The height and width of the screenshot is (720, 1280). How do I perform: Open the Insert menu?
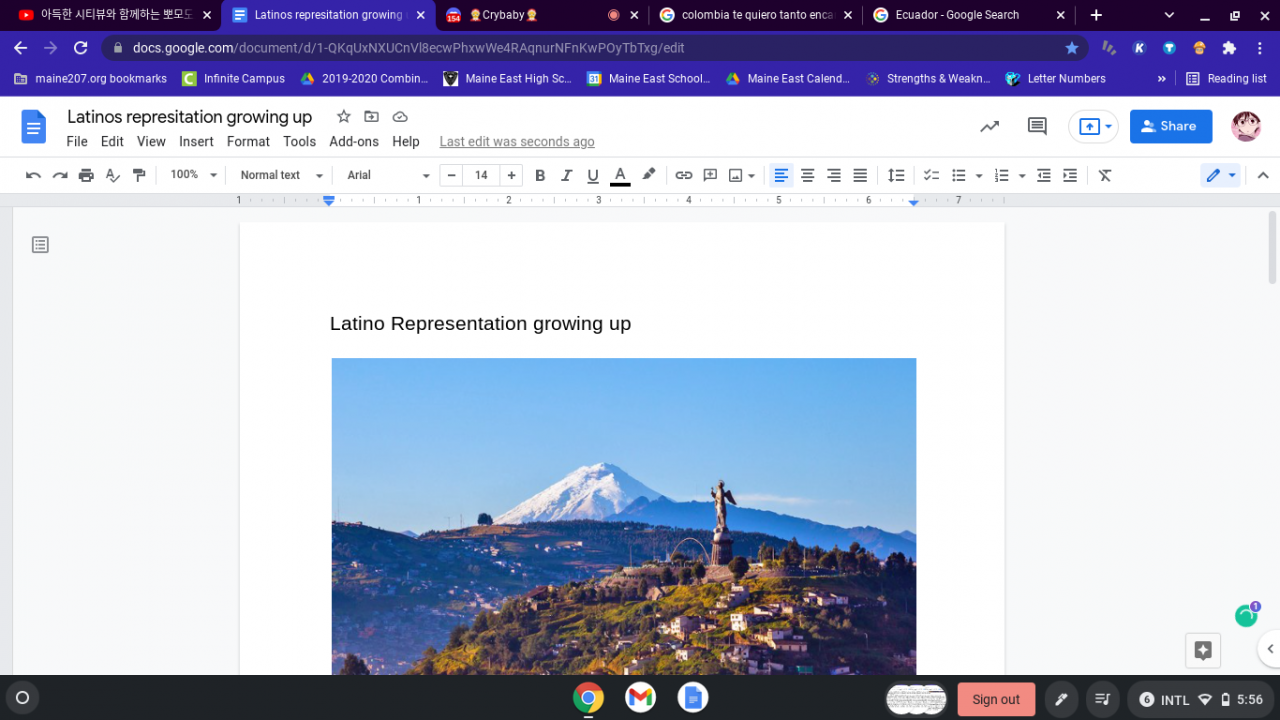click(x=196, y=142)
